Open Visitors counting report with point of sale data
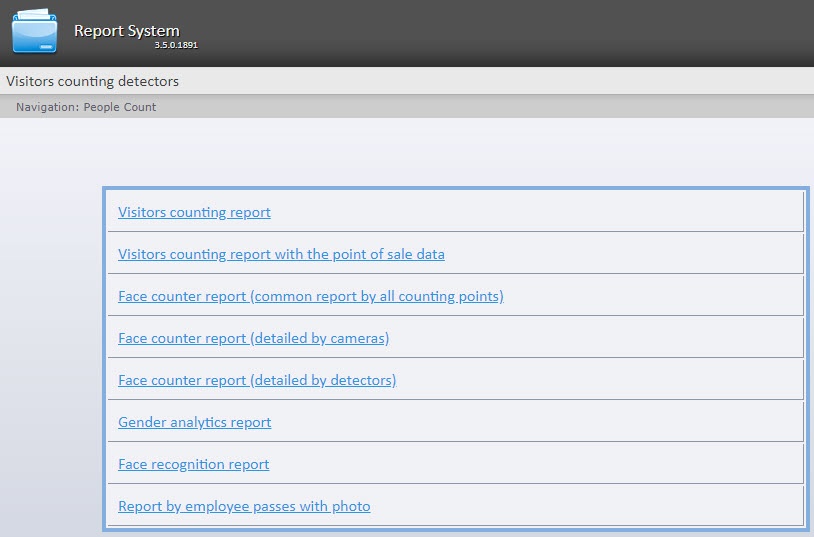This screenshot has height=537, width=814. pos(281,254)
